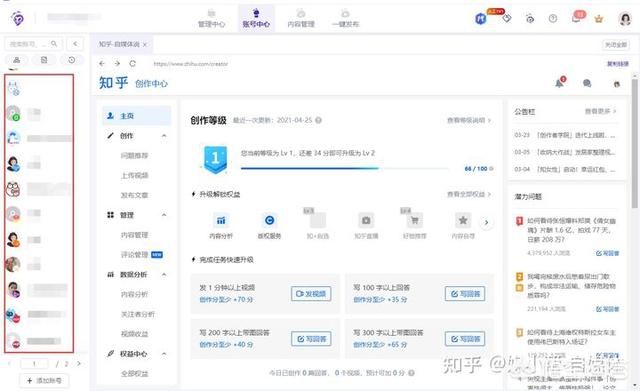
Task: Open 查看等级说明 link
Action: coord(469,120)
